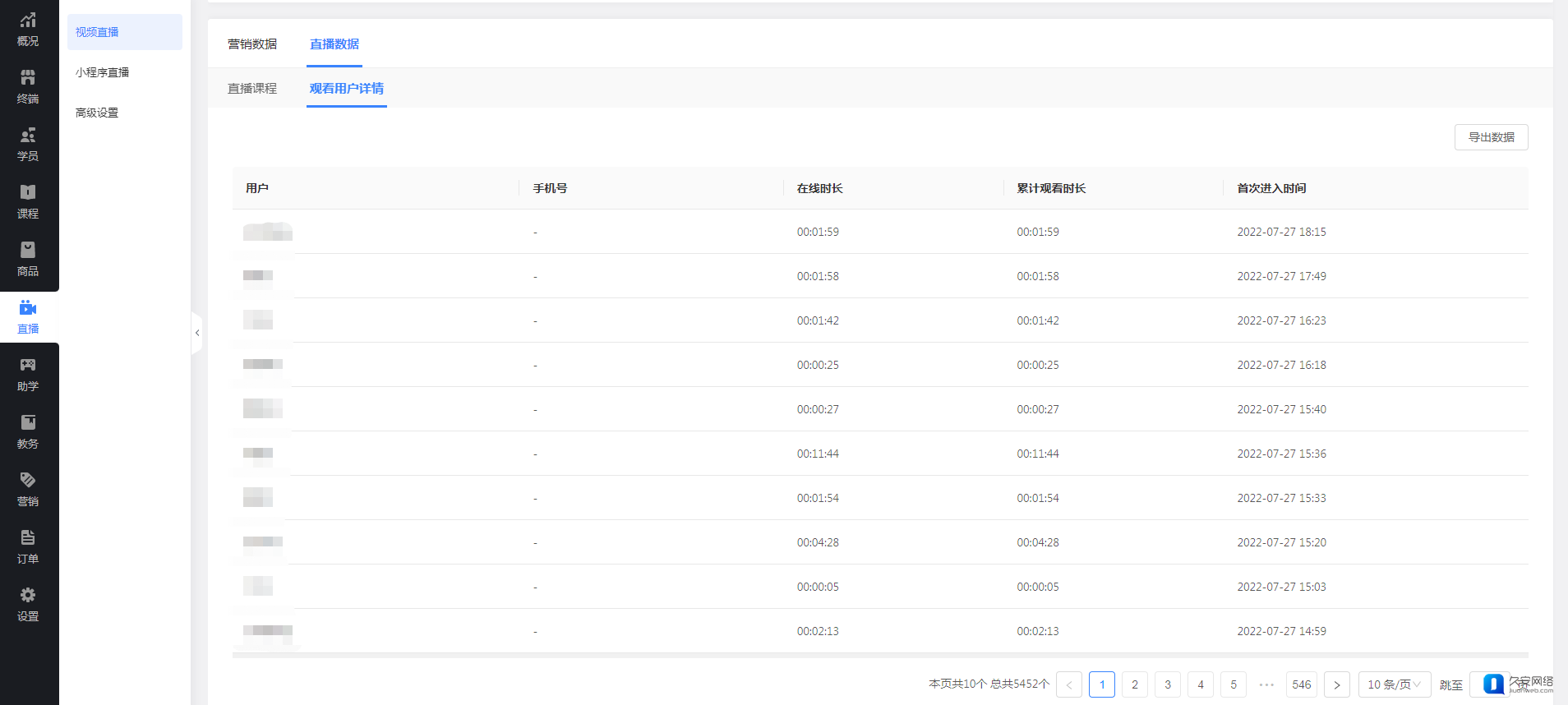Click first-entry time 2022-07-27 15:33
Image resolution: width=1568 pixels, height=705 pixels.
pos(1281,498)
